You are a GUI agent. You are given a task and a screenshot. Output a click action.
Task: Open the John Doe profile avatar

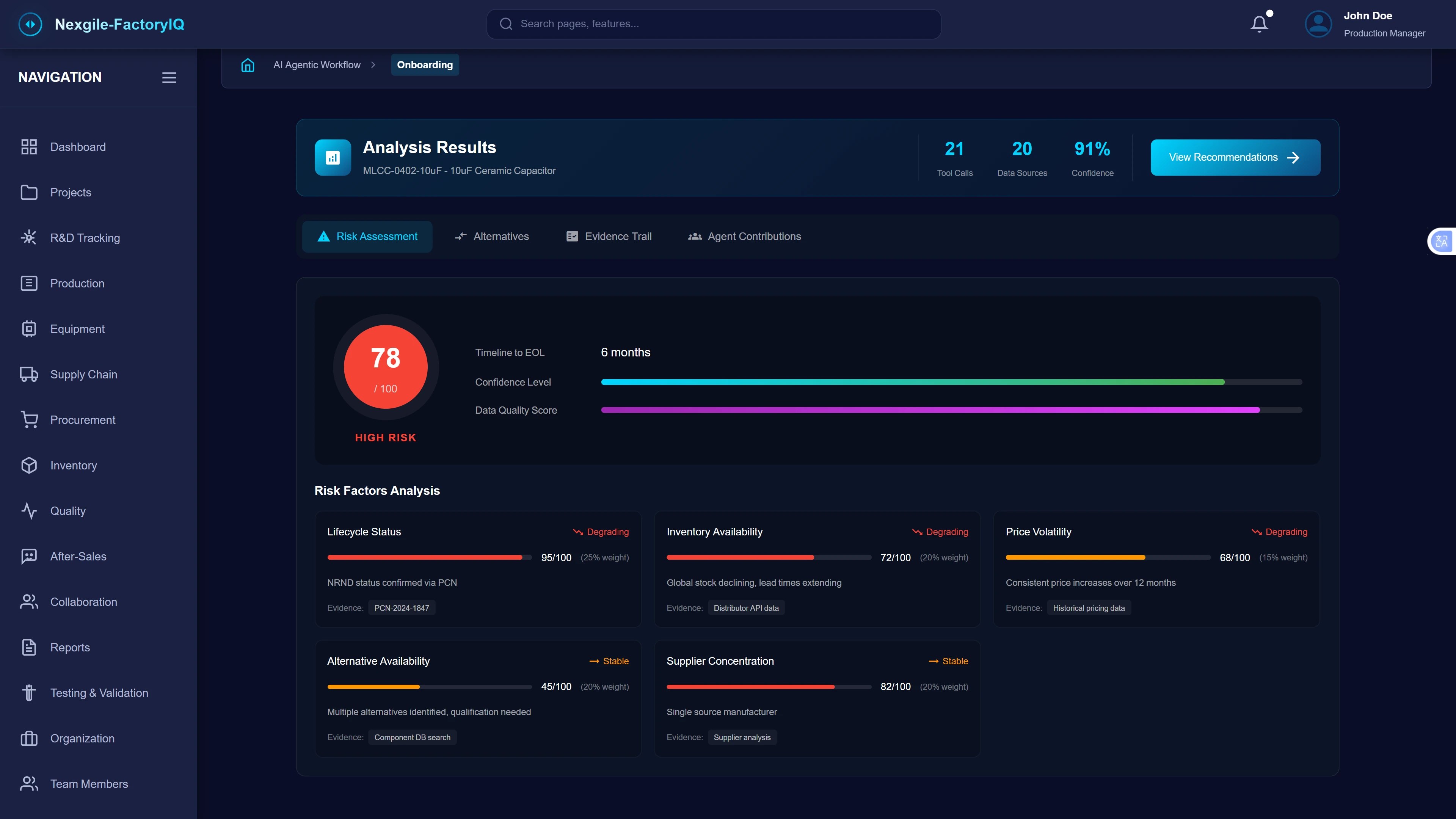click(x=1318, y=23)
